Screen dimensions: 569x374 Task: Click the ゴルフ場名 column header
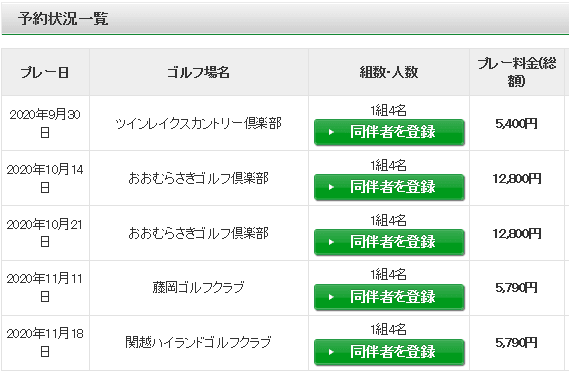click(199, 72)
